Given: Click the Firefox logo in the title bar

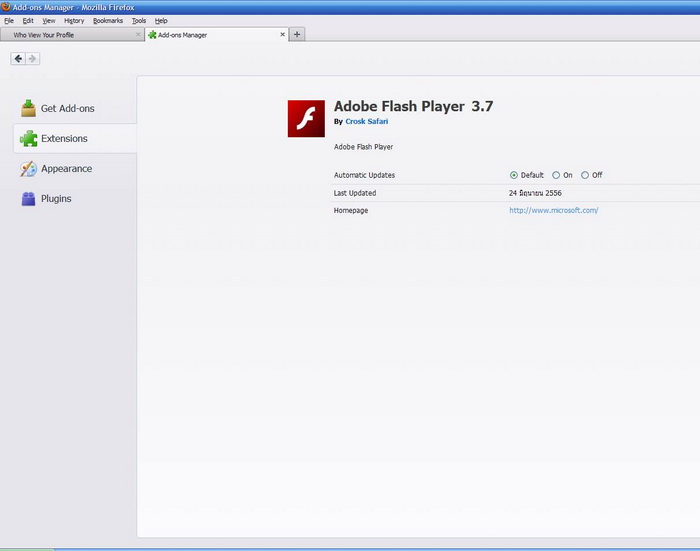Looking at the screenshot, I should click(6, 7).
